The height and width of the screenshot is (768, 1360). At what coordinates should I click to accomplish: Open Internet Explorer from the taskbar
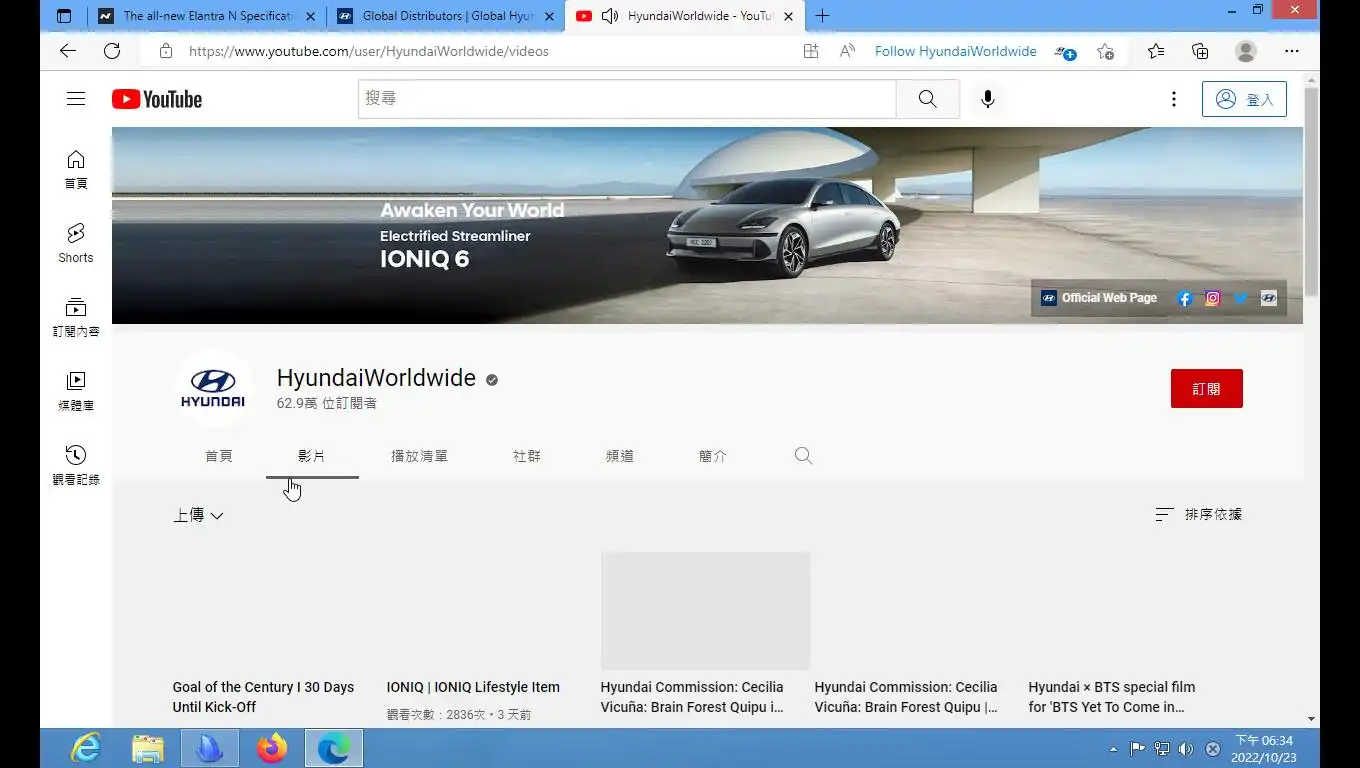[86, 748]
